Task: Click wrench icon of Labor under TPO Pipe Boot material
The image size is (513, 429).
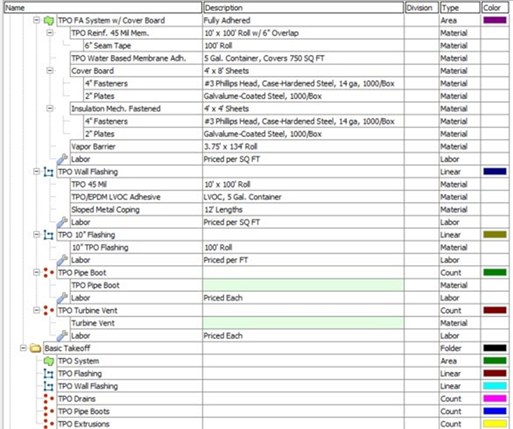Action: (x=62, y=298)
